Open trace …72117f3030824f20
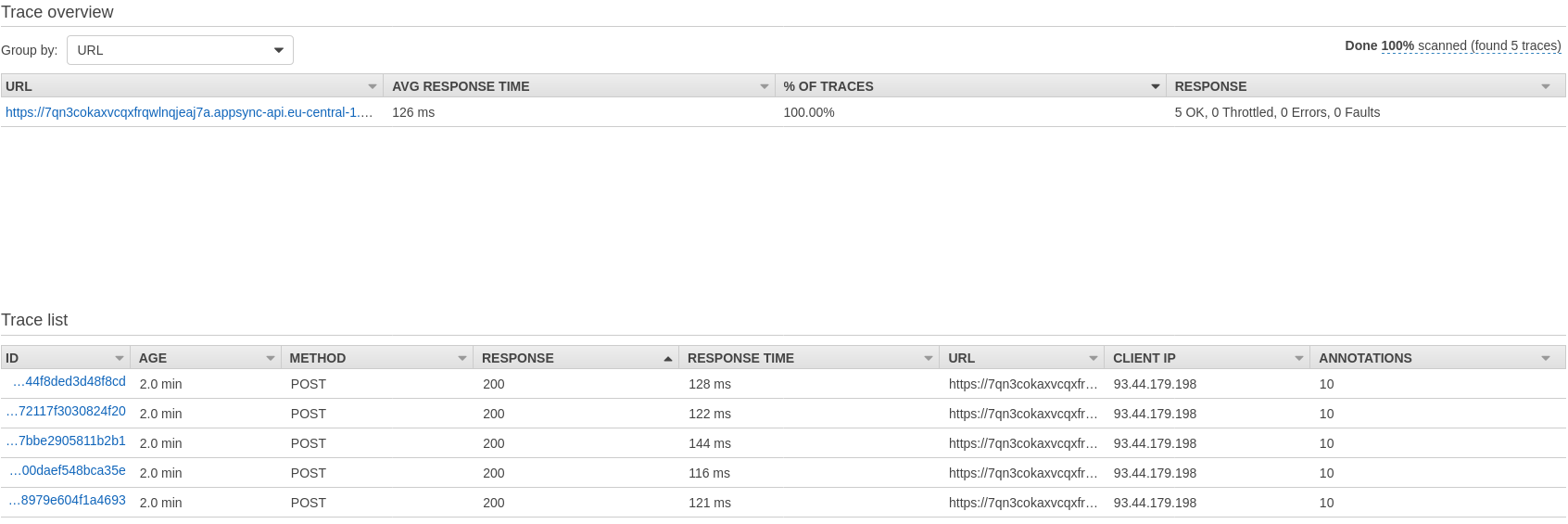The image size is (1568, 524). click(x=66, y=411)
